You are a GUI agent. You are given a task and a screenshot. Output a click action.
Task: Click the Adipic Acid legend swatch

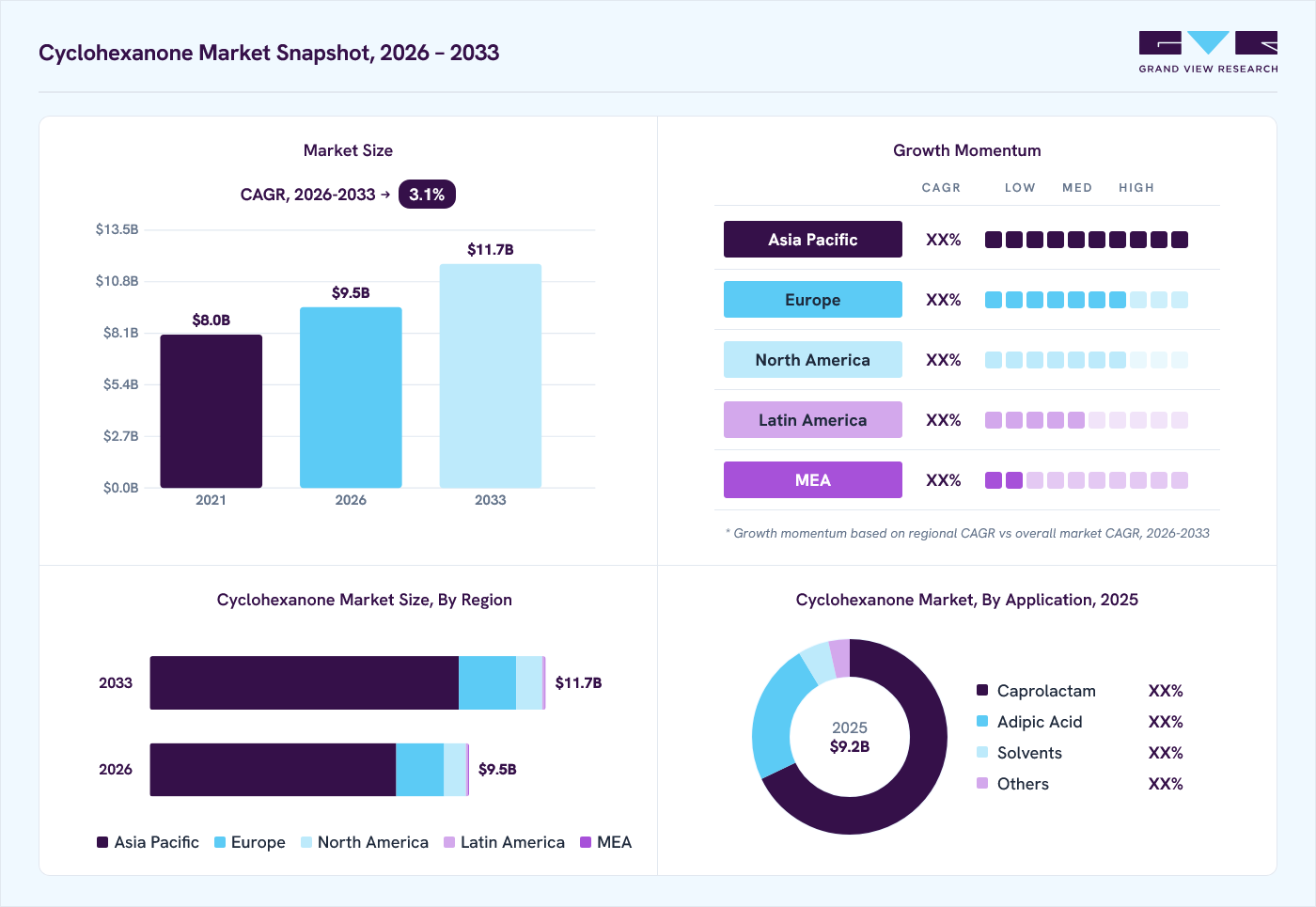click(982, 721)
